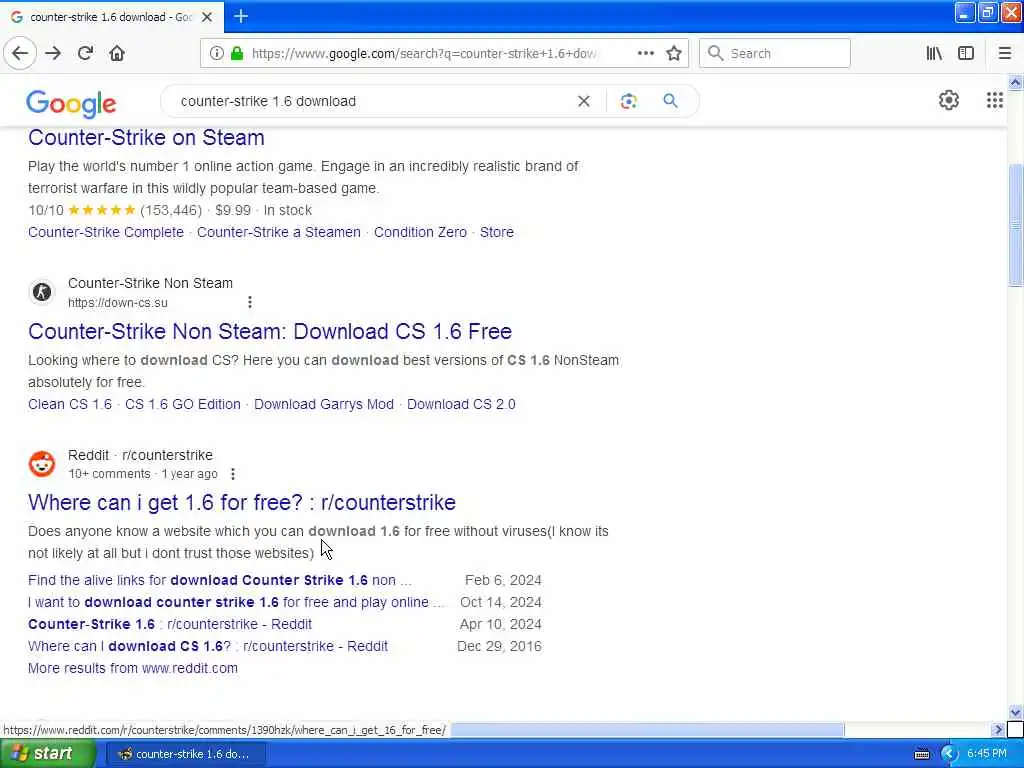Open the browser home page

point(117,53)
